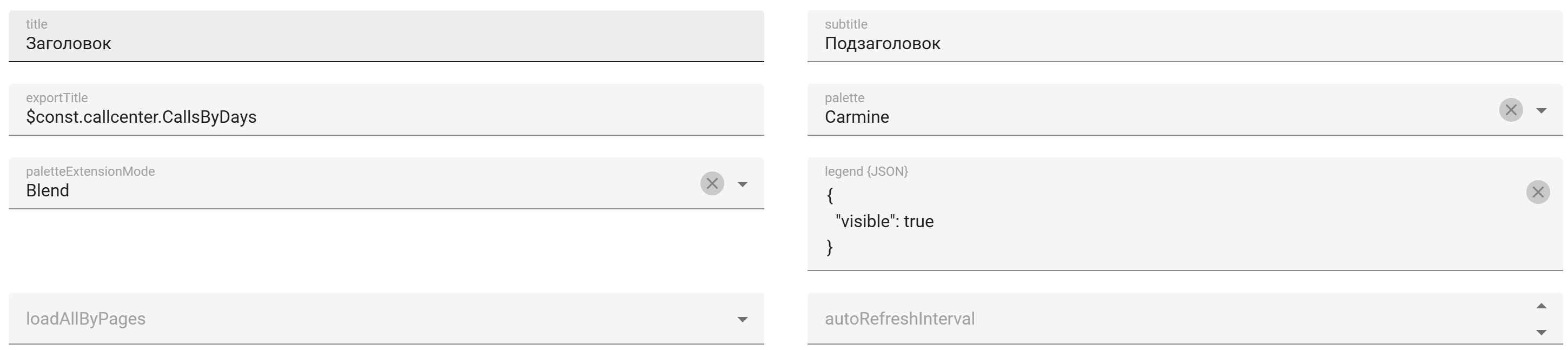The image size is (1568, 350).
Task: Click the "visible": true line
Action: (884, 222)
